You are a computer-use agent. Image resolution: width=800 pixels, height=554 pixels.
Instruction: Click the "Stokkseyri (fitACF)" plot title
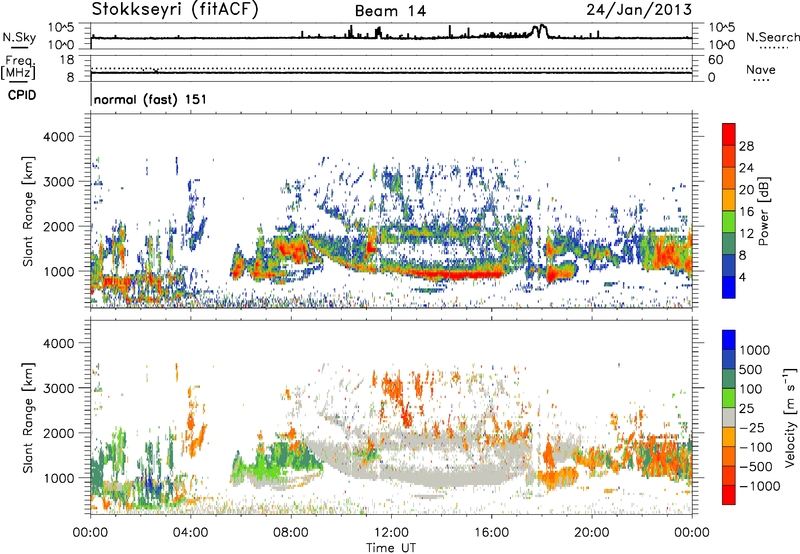[175, 10]
